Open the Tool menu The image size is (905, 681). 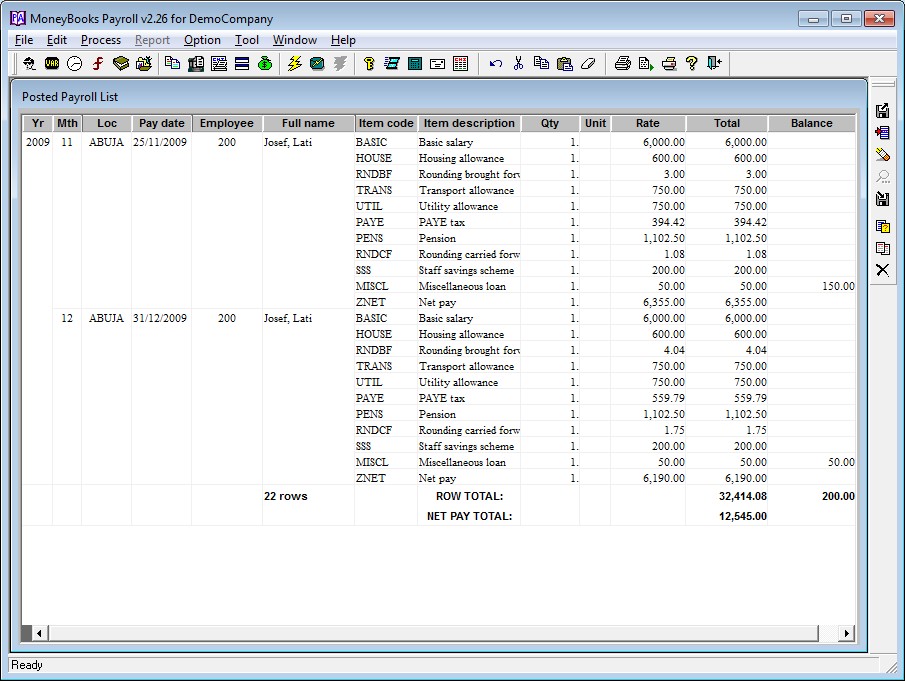(247, 40)
